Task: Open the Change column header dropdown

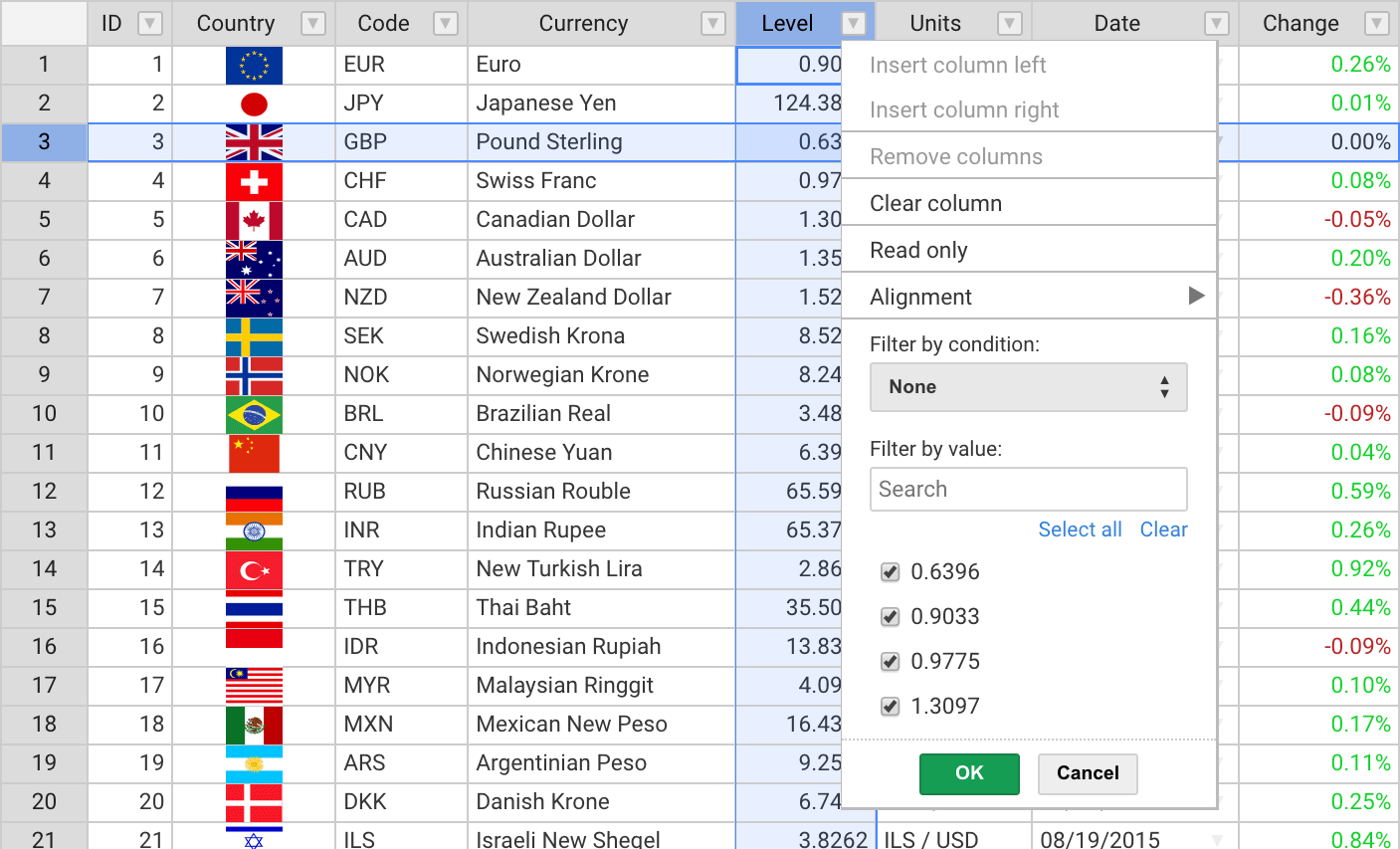Action: coord(1376,24)
